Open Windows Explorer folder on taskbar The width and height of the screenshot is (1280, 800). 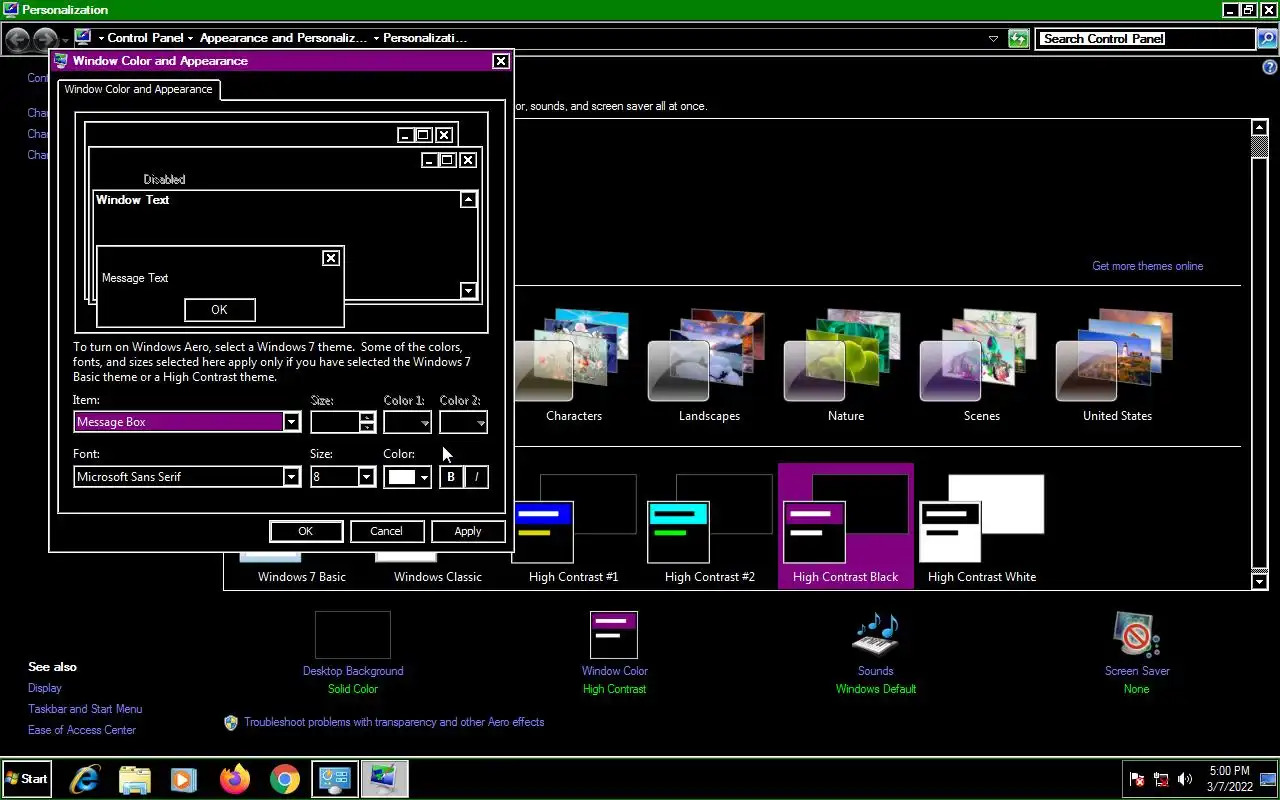[134, 779]
